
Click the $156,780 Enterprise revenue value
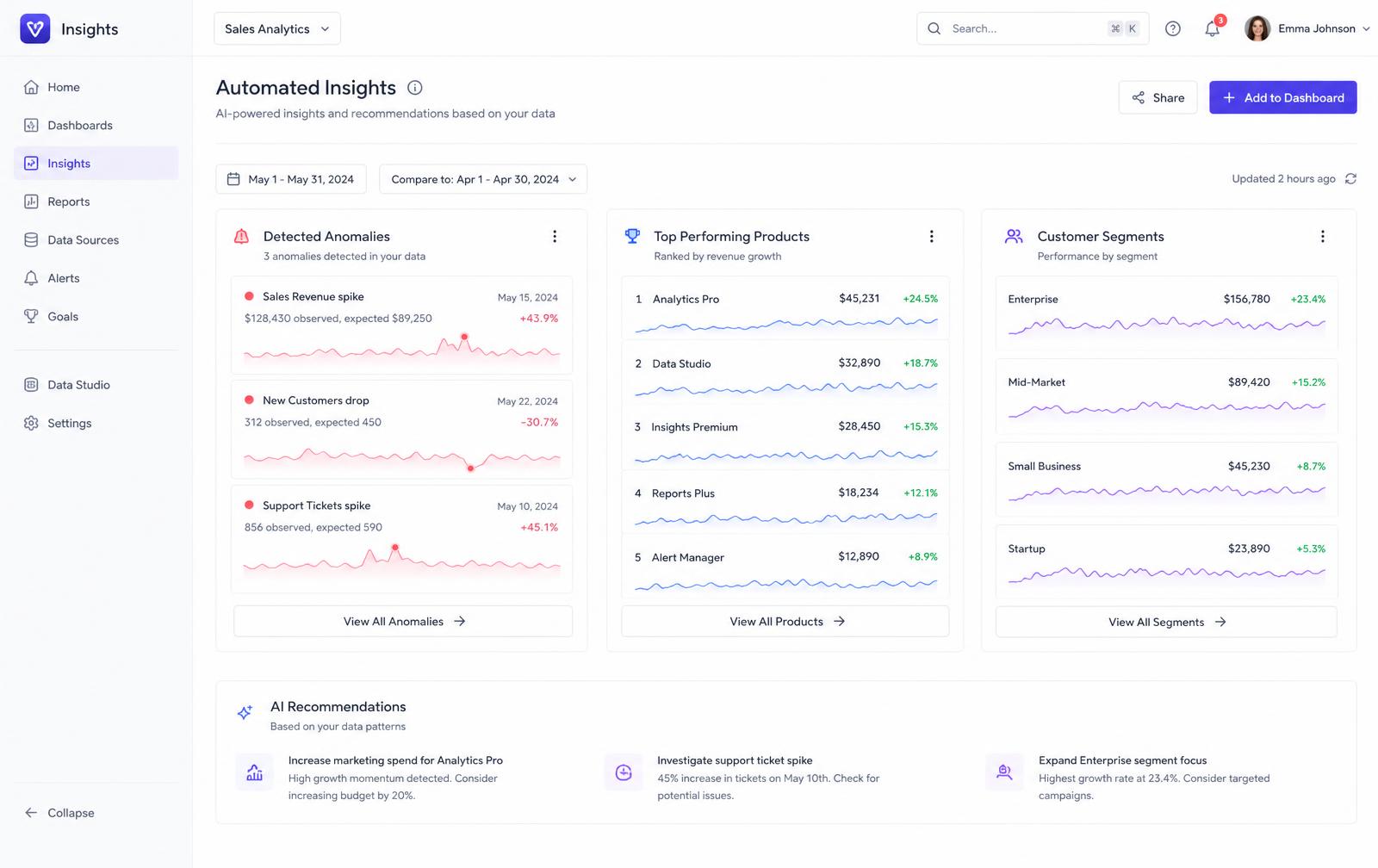point(1246,299)
